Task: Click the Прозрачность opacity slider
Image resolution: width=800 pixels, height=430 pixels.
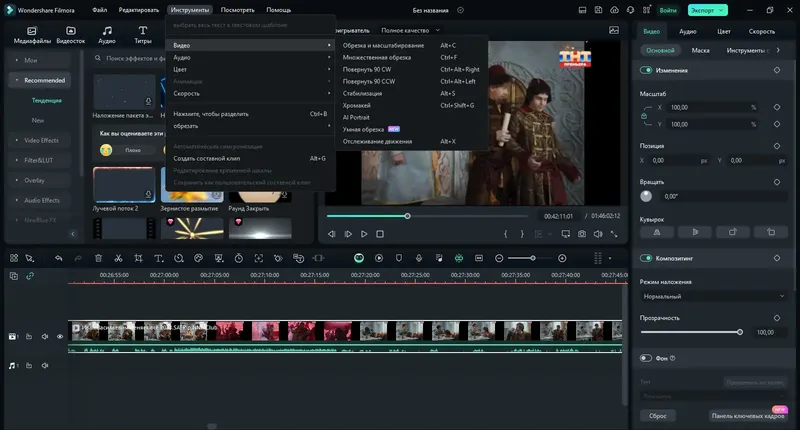Action: (x=690, y=332)
